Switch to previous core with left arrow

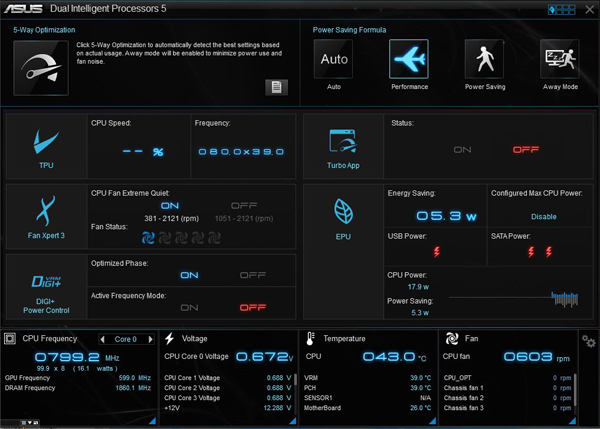tap(102, 339)
